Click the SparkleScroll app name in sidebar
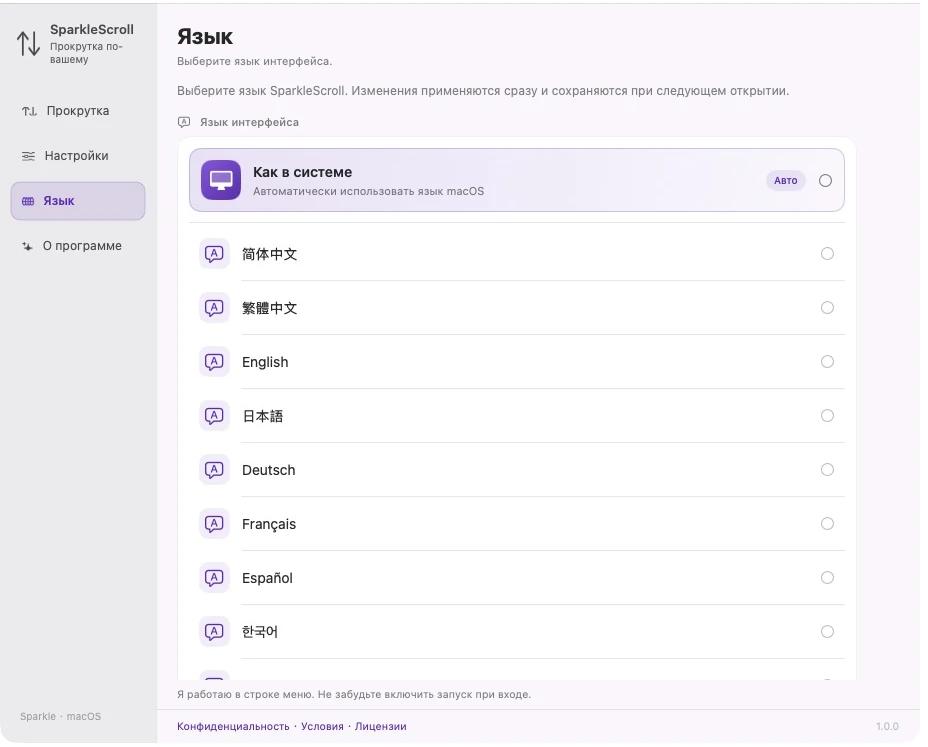This screenshot has height=747, width=928. coord(92,30)
